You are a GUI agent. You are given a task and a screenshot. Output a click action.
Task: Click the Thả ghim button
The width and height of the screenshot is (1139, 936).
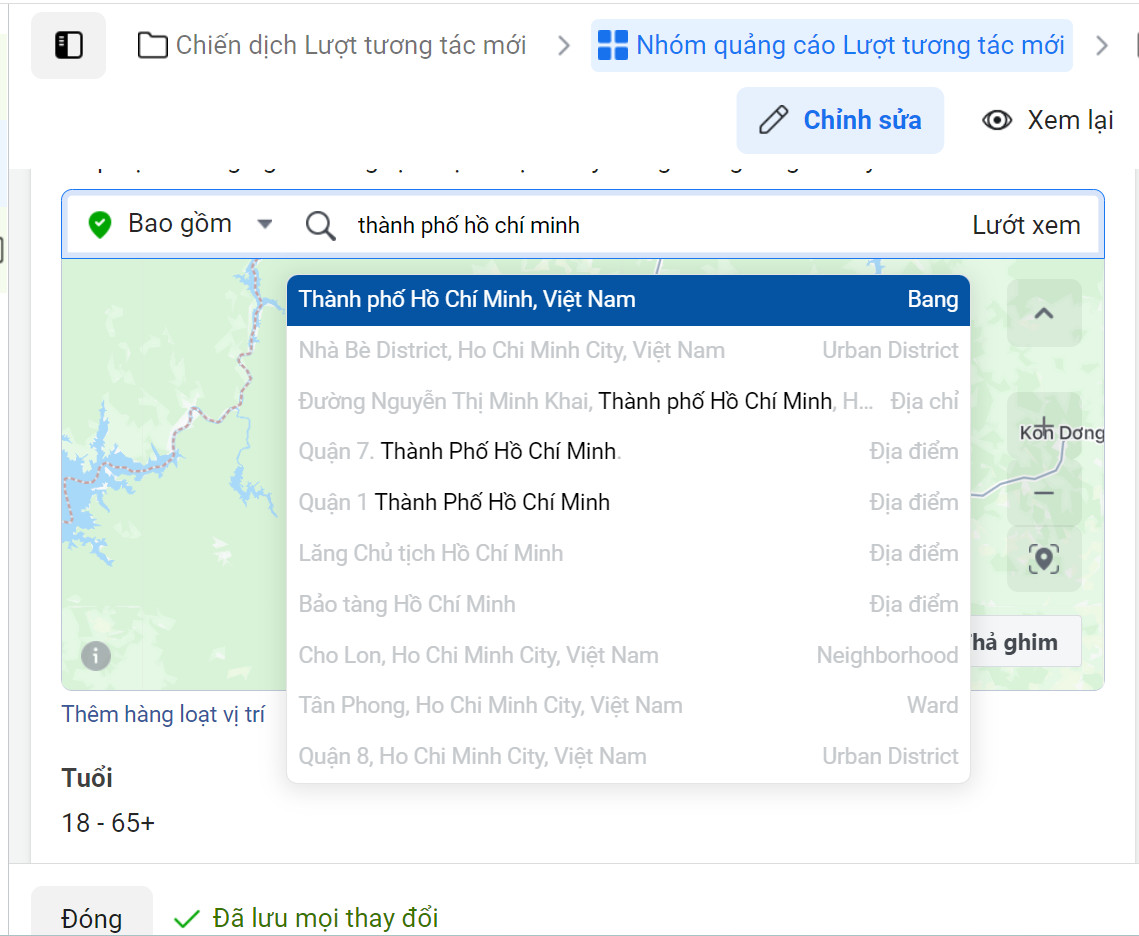tap(1024, 642)
